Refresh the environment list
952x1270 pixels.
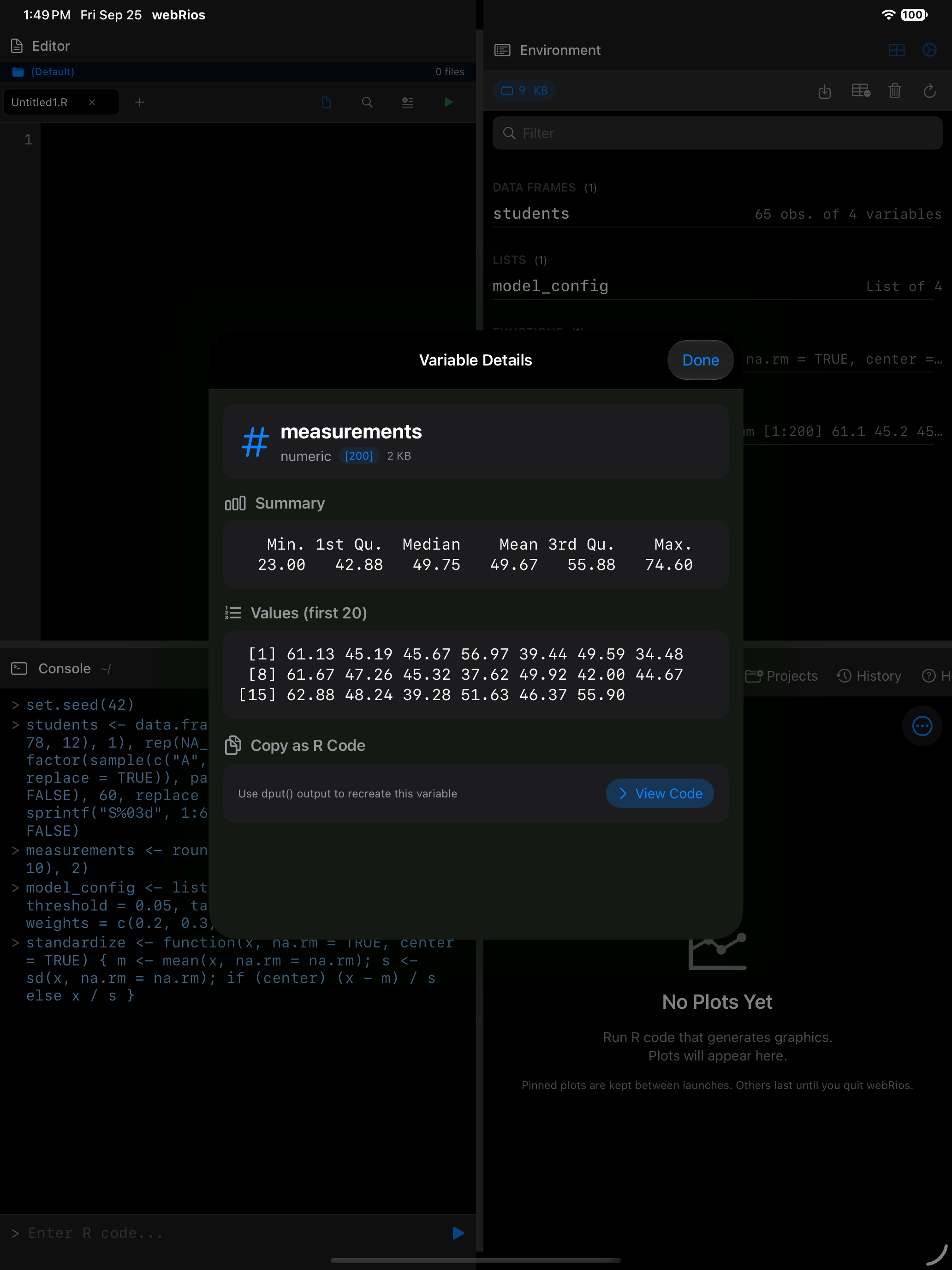tap(929, 91)
